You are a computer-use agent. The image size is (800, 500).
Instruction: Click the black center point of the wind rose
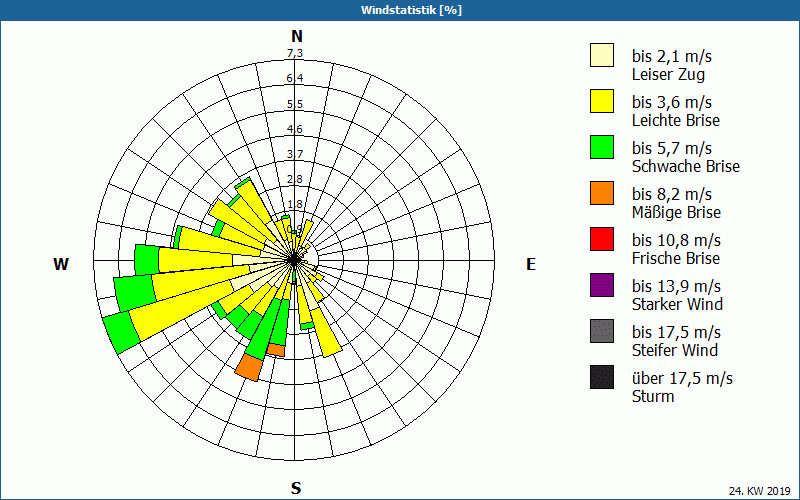[294, 260]
